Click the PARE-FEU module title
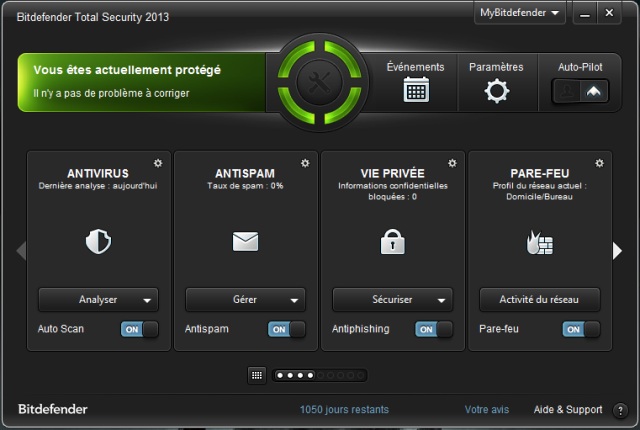The height and width of the screenshot is (430, 640). click(540, 173)
